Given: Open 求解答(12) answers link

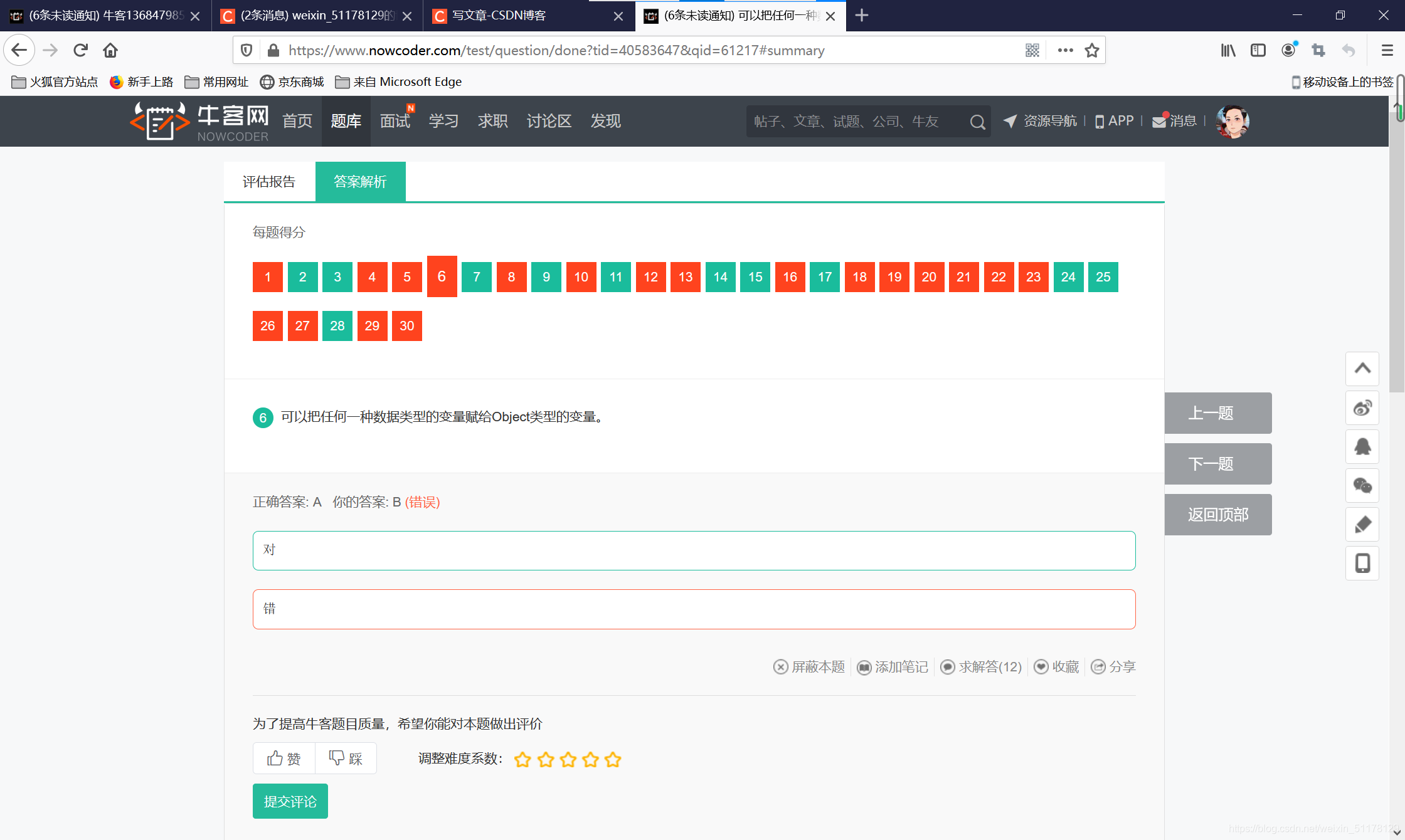Looking at the screenshot, I should click(x=981, y=667).
